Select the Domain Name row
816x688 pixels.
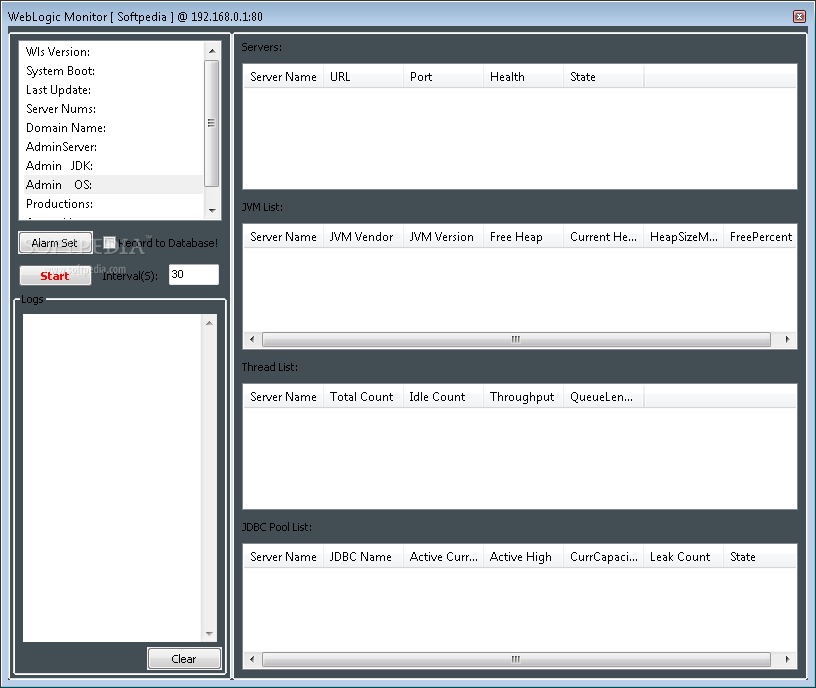click(113, 128)
